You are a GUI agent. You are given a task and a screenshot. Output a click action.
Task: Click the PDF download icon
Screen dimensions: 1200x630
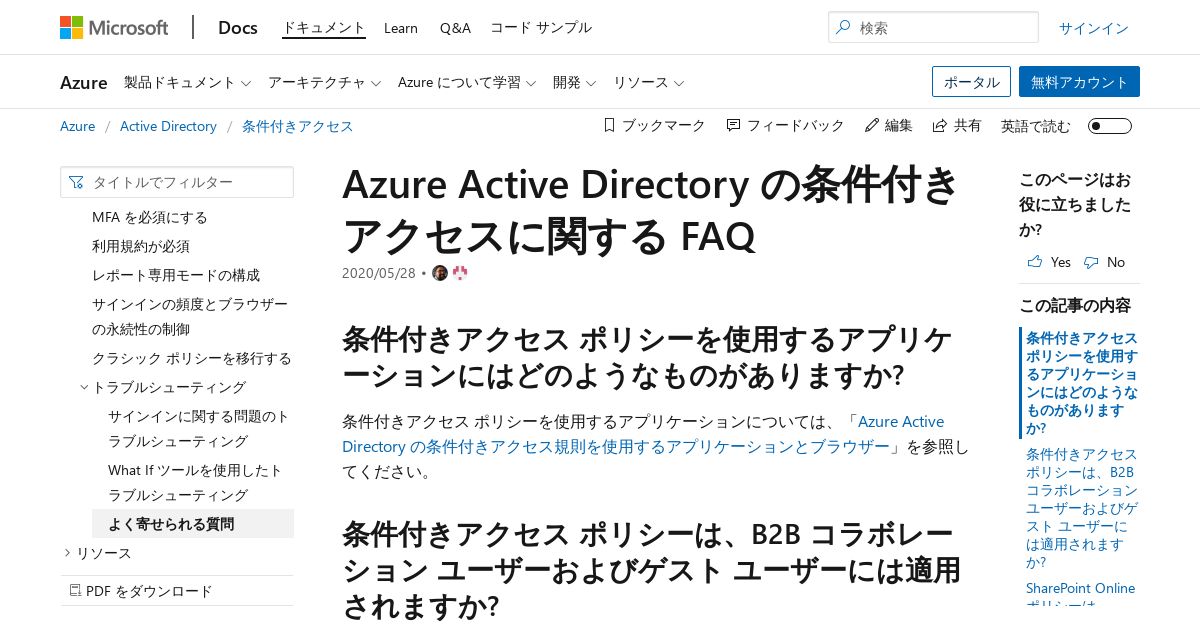(75, 591)
